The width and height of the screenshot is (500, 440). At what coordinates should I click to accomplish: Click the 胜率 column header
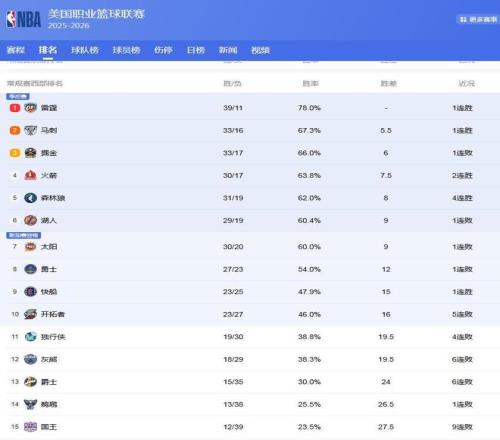tap(310, 83)
